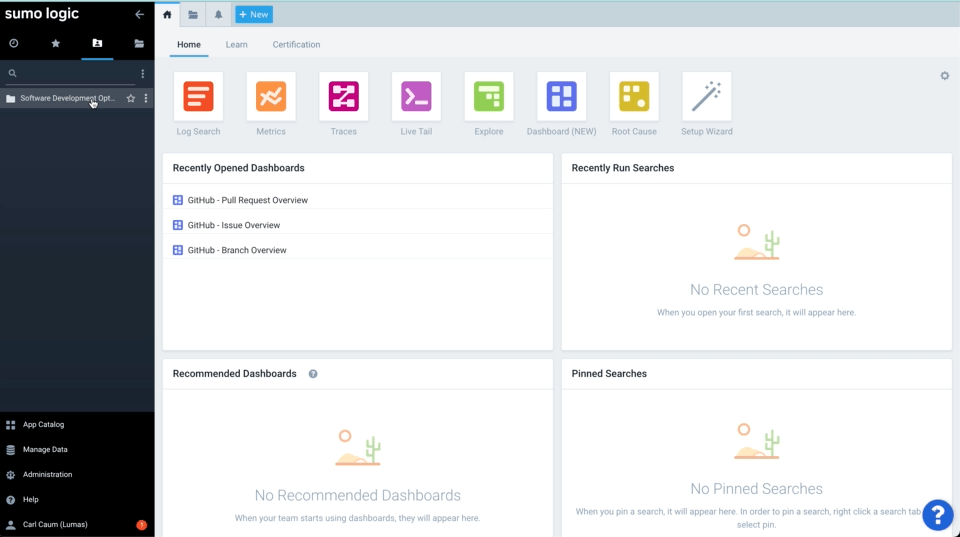Favorite the Software Development Opt folder with star

[x=130, y=98]
